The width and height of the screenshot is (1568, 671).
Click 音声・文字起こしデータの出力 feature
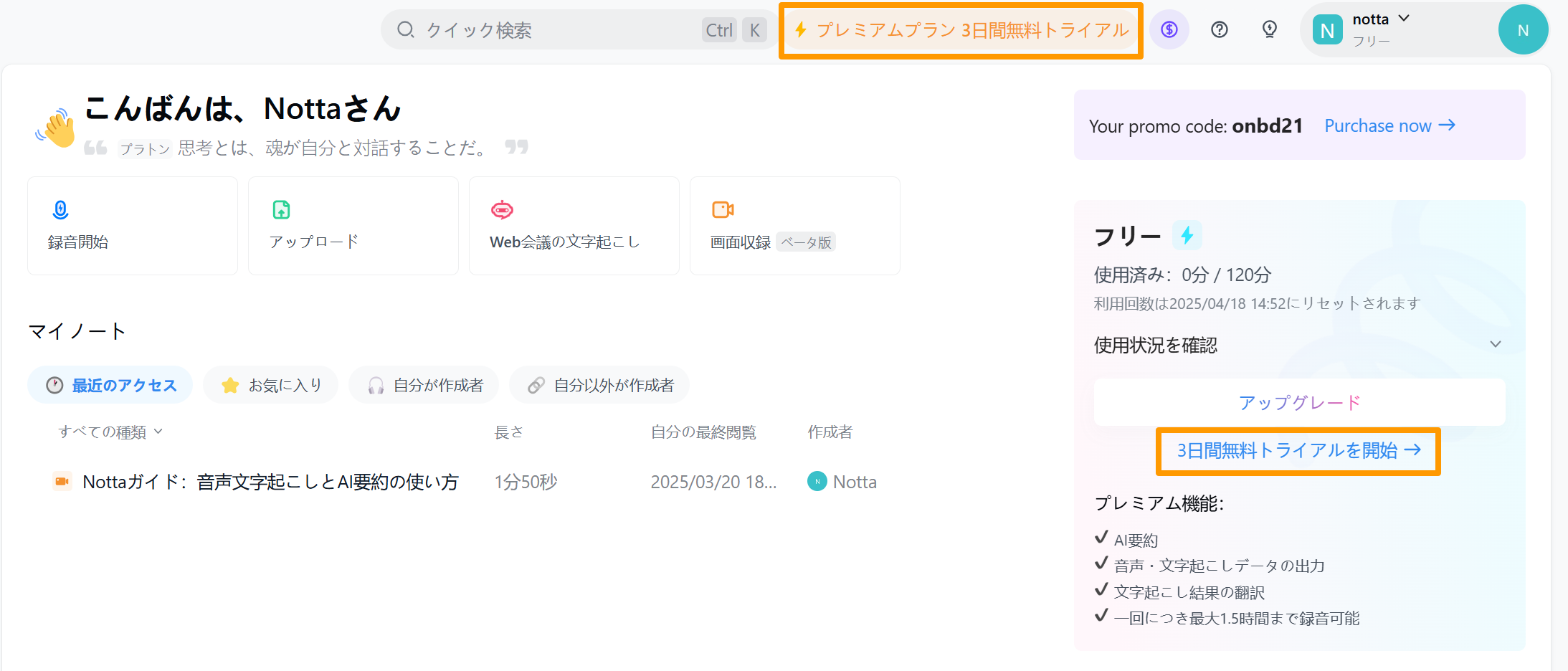pos(1219,566)
